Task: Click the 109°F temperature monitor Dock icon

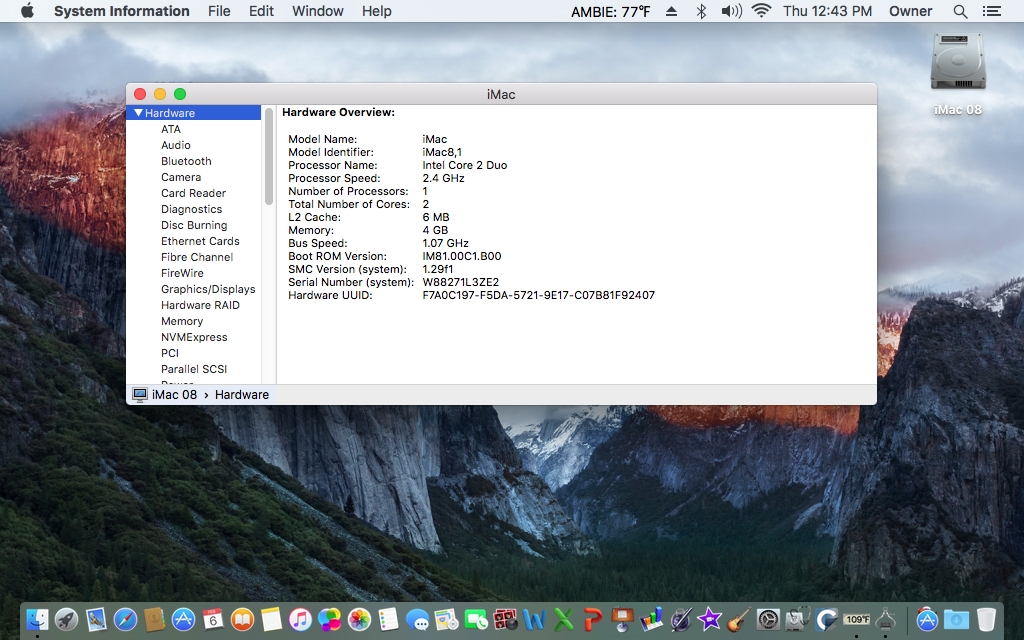Action: click(856, 618)
